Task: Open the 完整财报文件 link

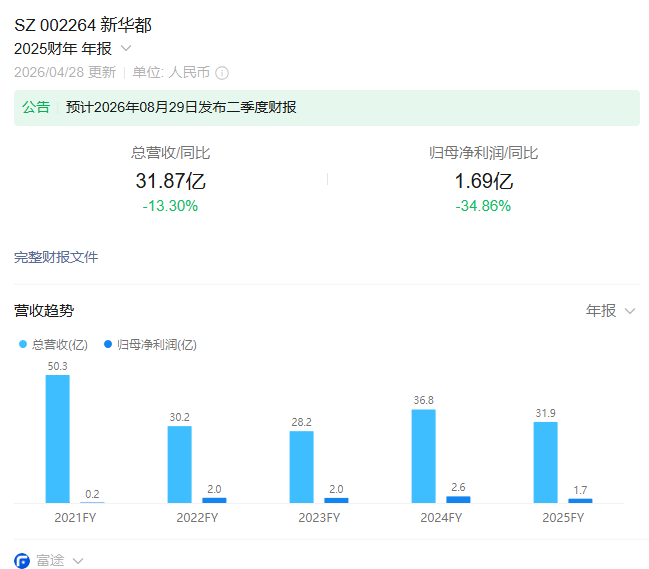Action: click(56, 257)
